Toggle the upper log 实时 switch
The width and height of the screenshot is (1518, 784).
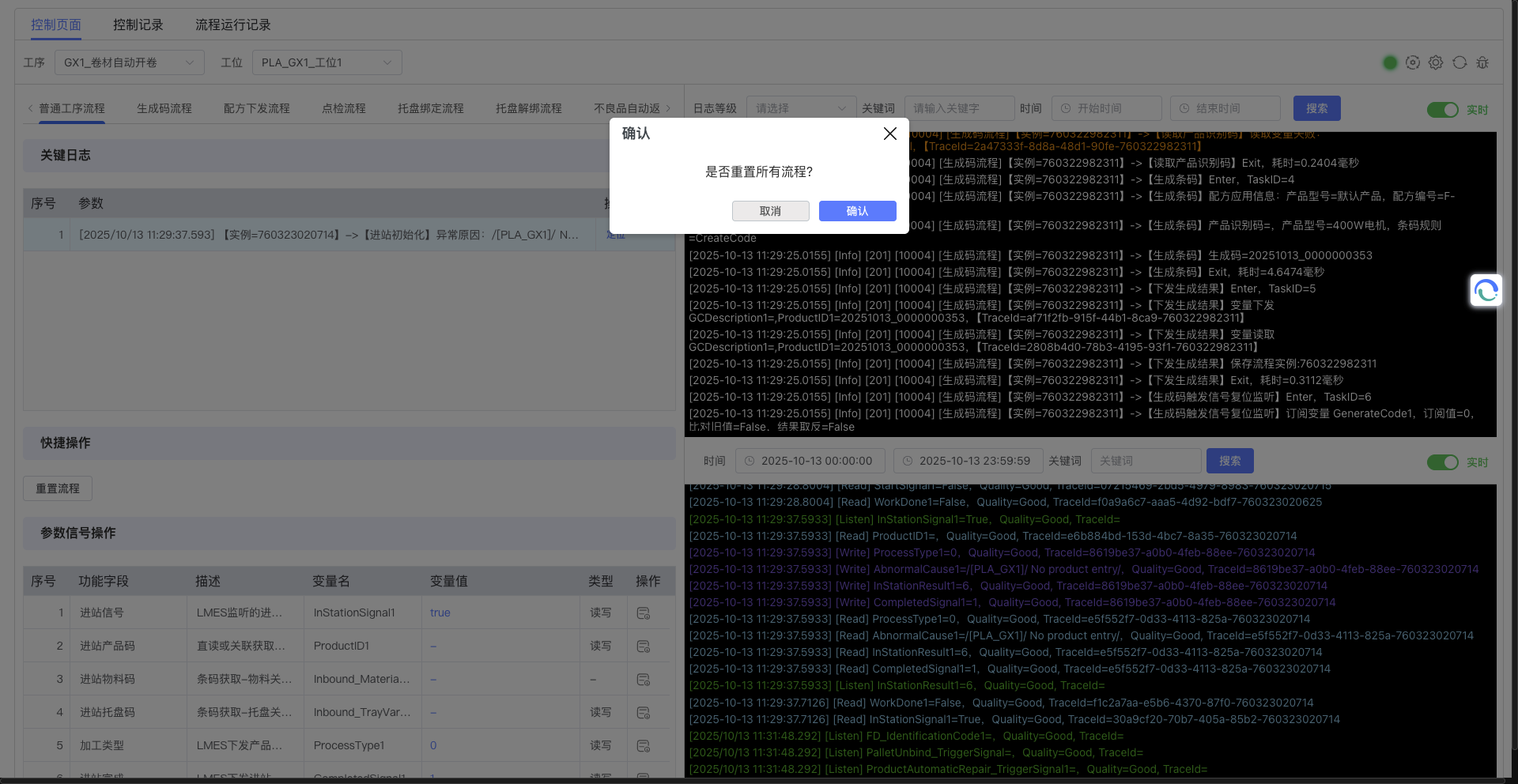1442,110
